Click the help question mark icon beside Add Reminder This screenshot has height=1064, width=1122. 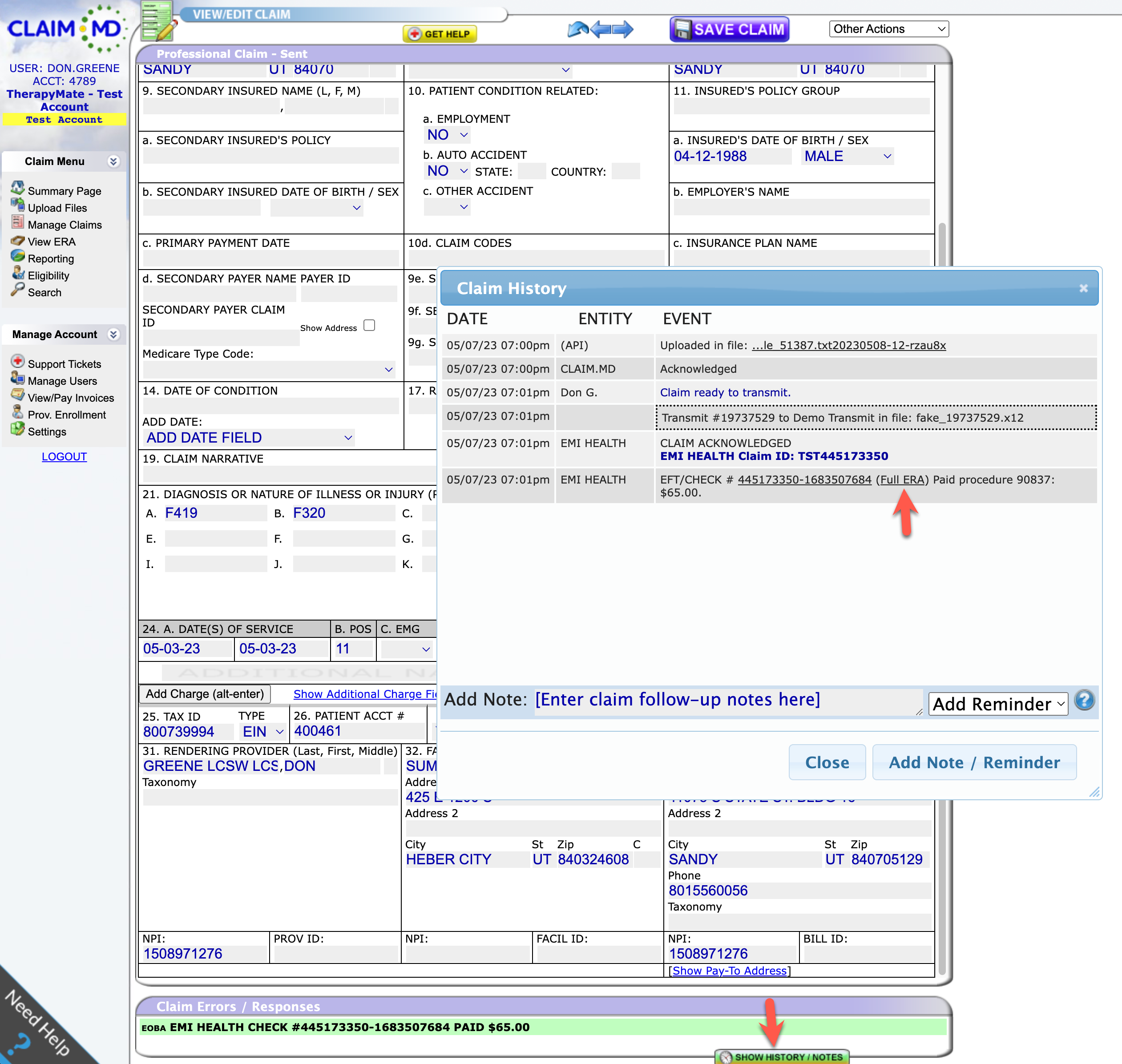(1084, 701)
